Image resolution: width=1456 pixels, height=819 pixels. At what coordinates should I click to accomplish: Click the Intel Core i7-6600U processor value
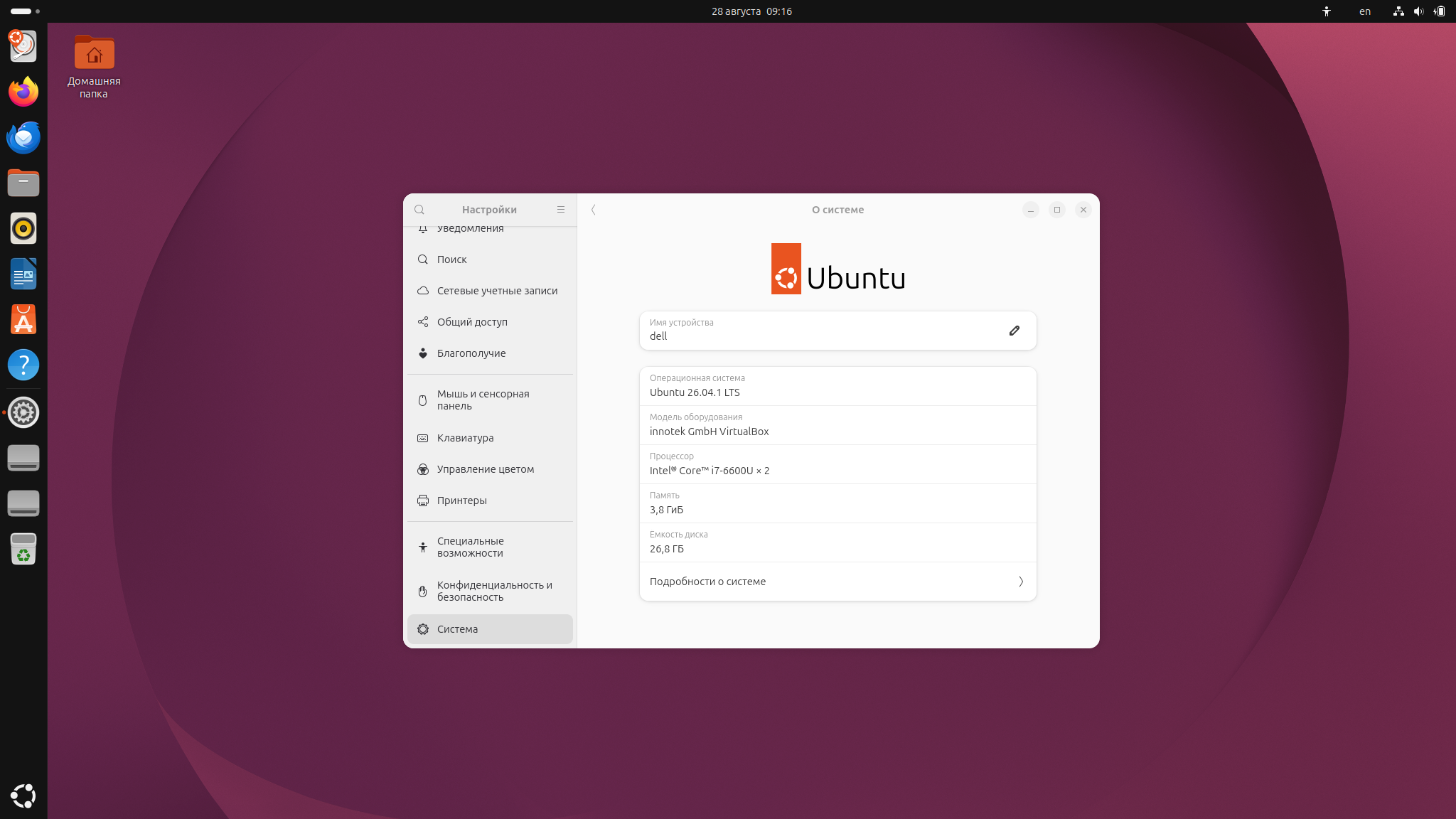click(710, 471)
